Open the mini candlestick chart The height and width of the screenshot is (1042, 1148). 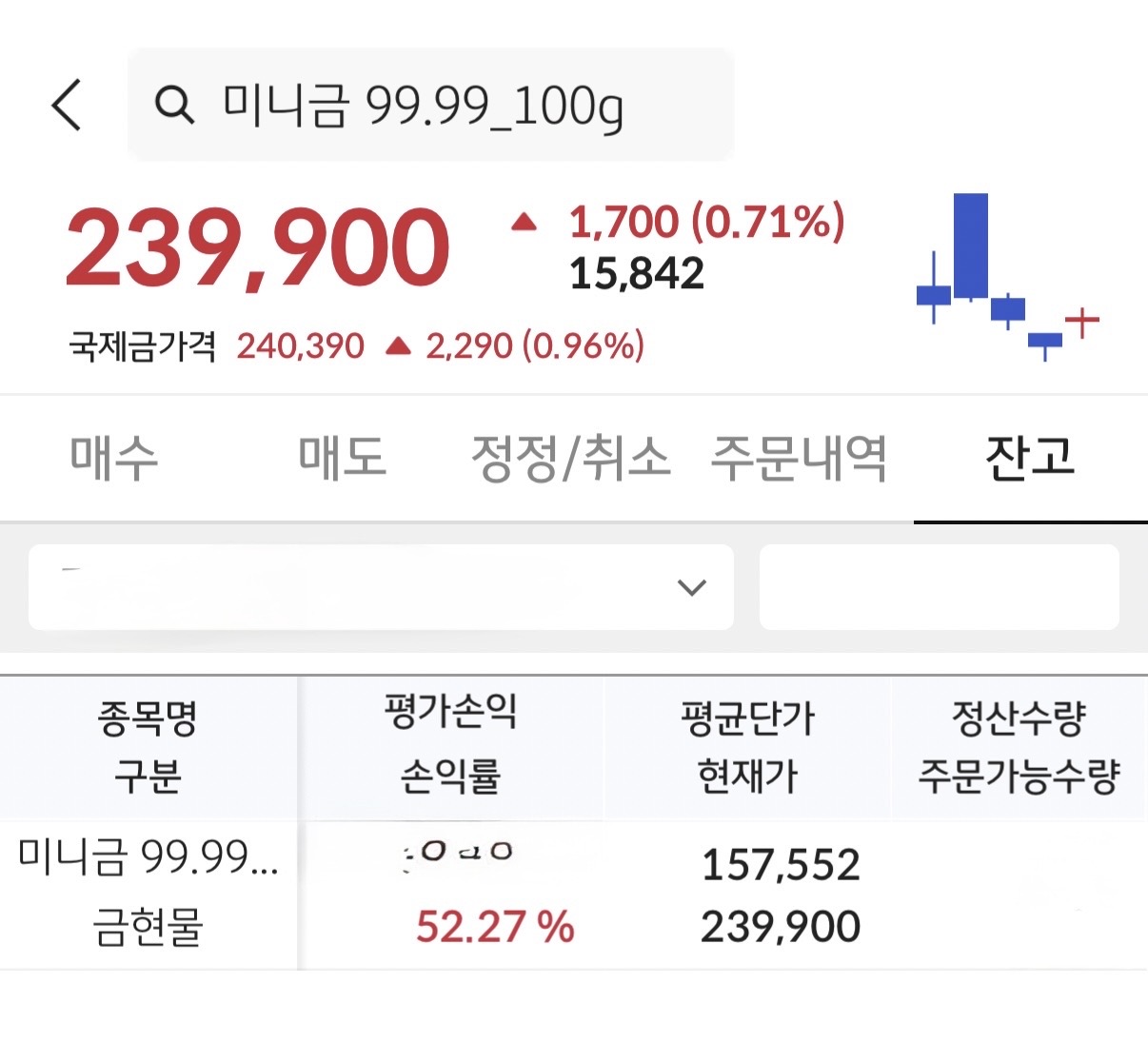click(x=1007, y=276)
